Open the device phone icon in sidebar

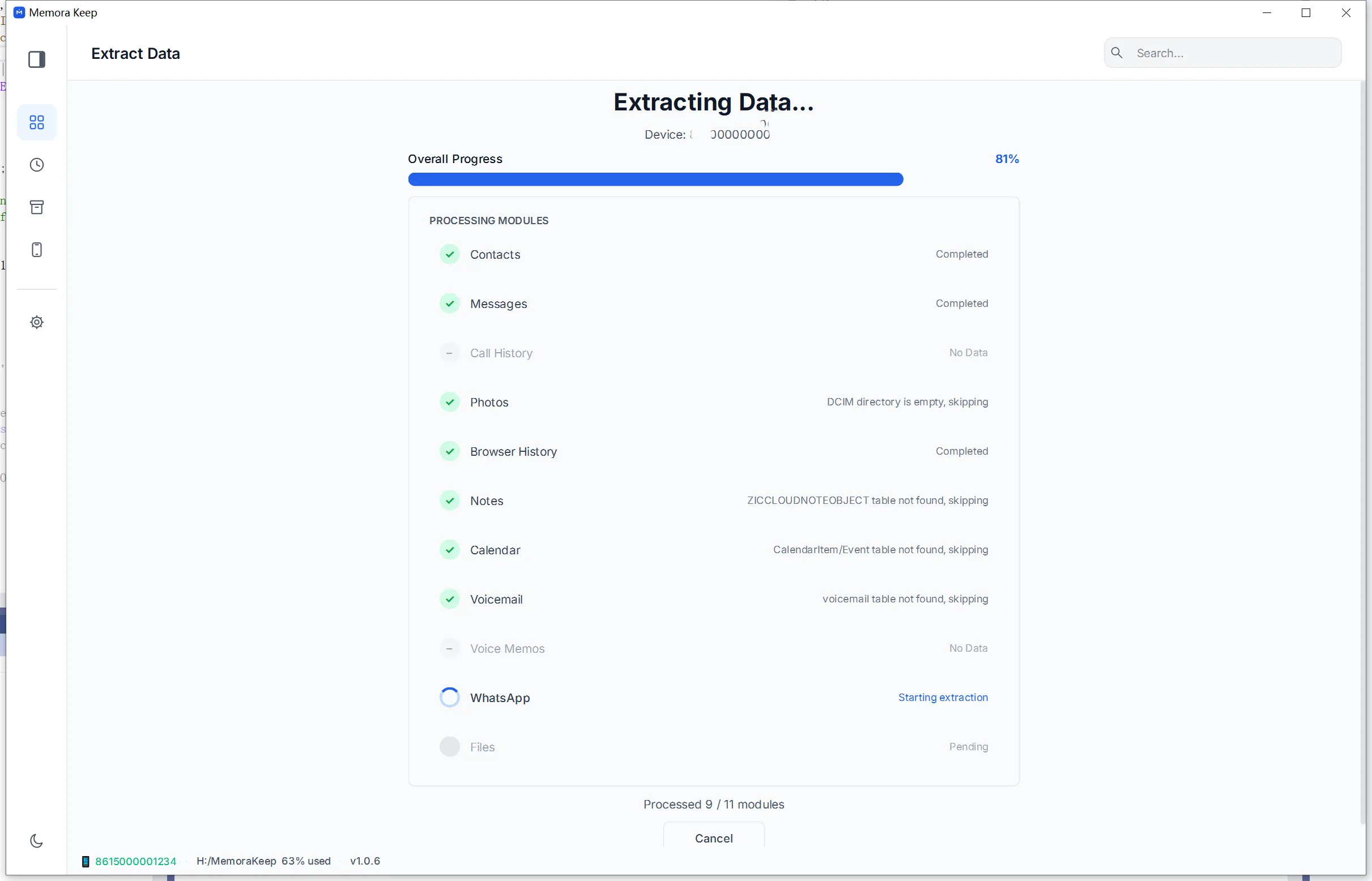(x=37, y=250)
